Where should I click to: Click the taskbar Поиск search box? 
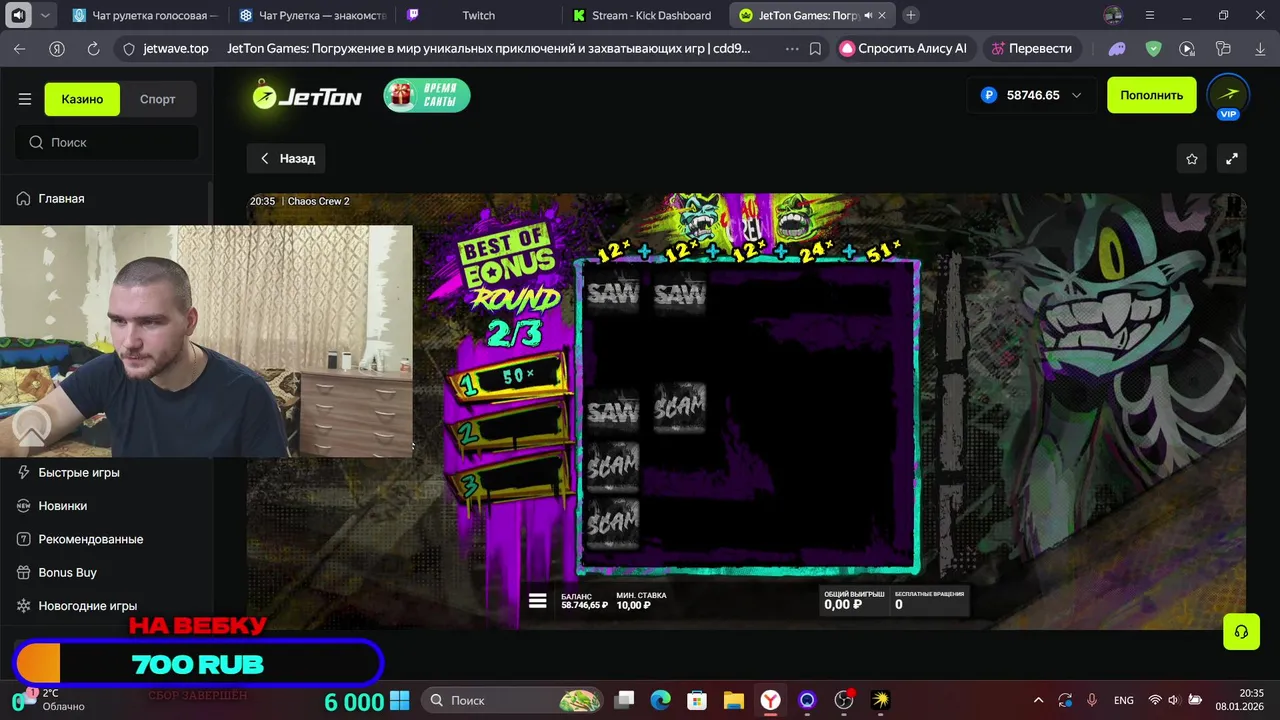(x=512, y=700)
